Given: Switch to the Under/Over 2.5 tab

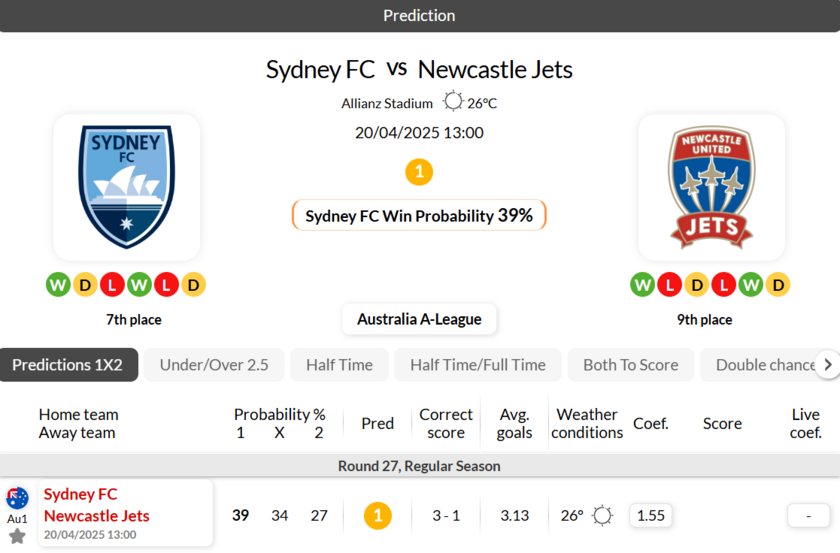Looking at the screenshot, I should (214, 365).
